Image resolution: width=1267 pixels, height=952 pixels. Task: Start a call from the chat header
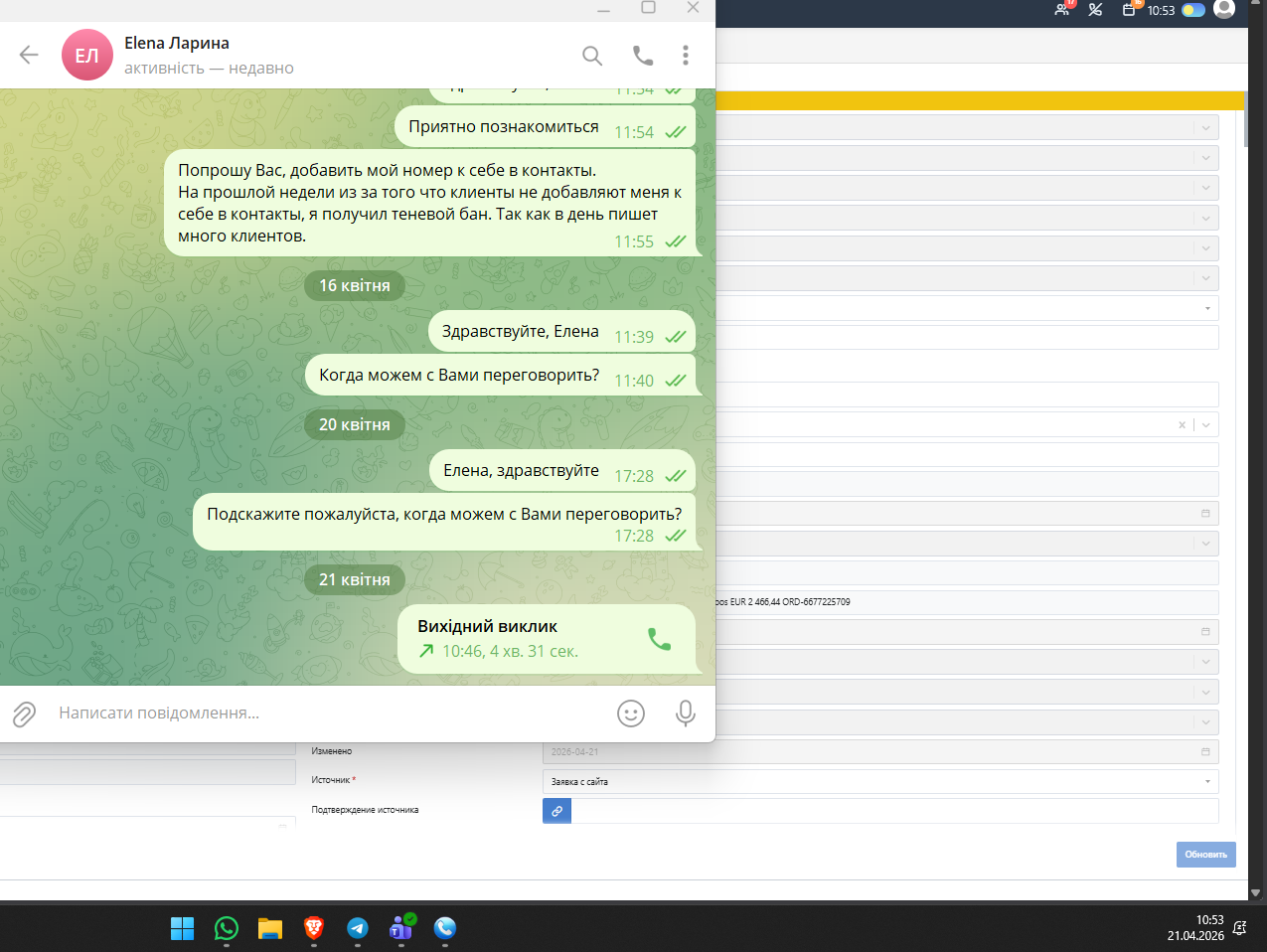tap(643, 56)
